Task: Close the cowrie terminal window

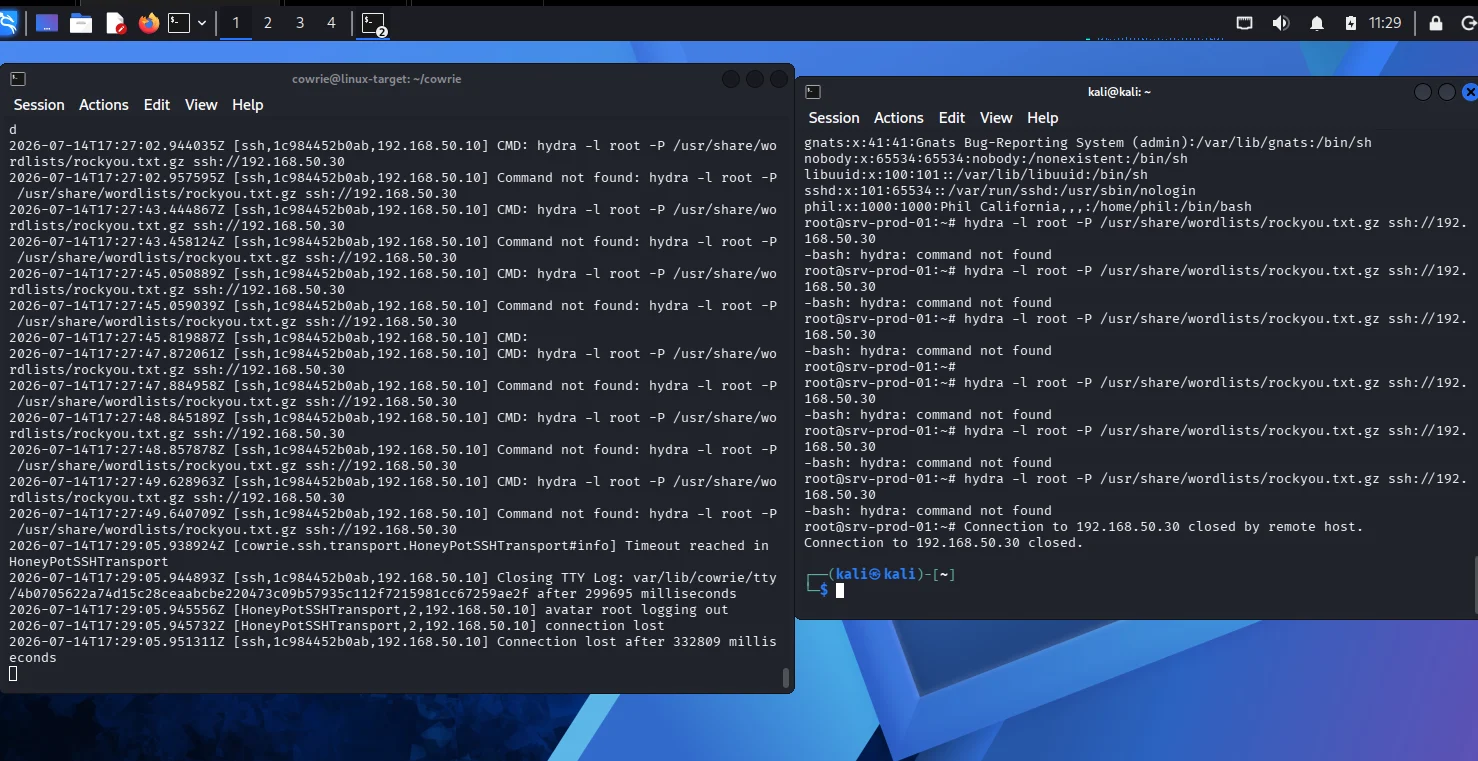Action: [779, 79]
